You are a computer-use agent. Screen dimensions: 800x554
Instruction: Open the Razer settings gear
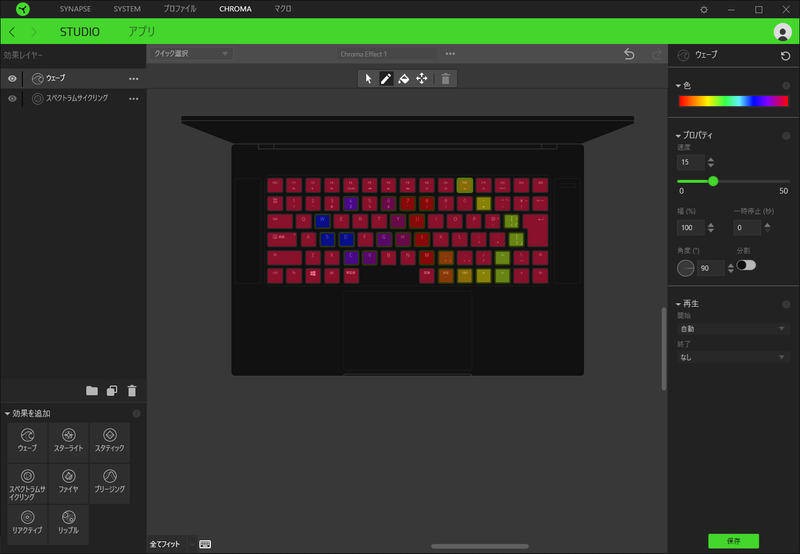[704, 9]
